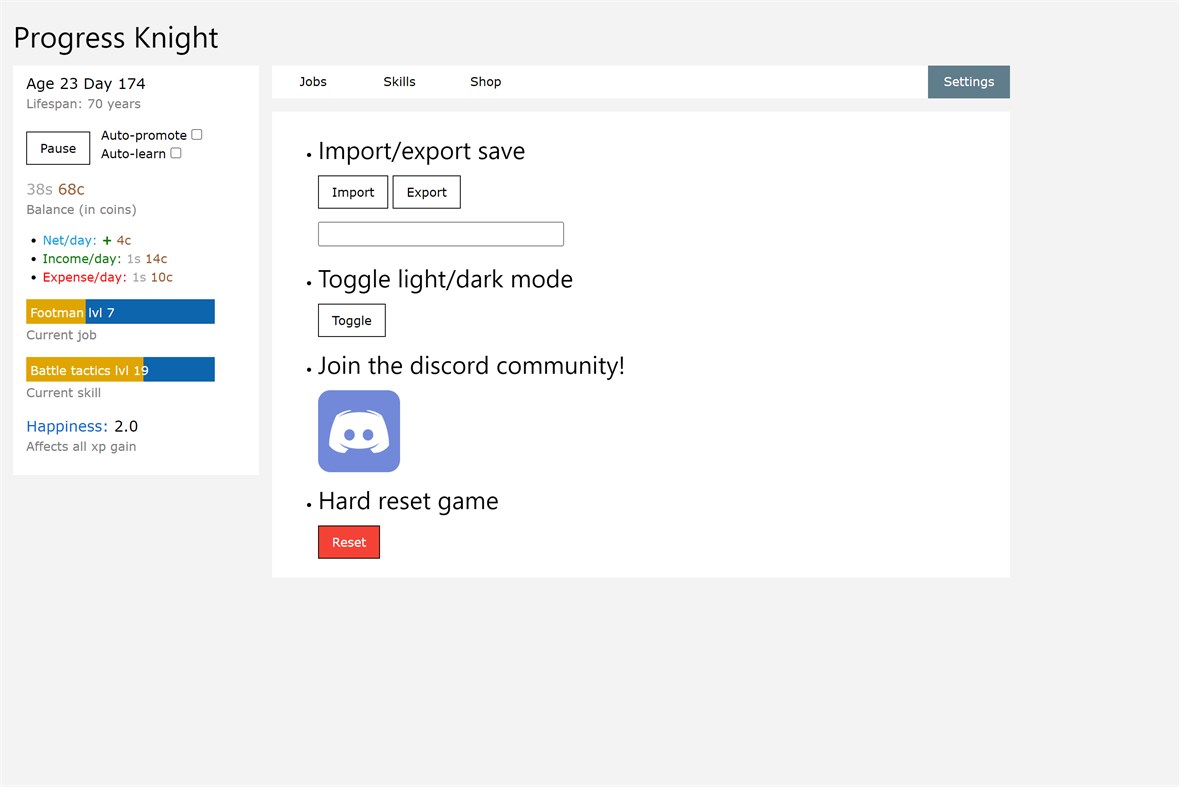Open the Shop tab
Image resolution: width=1180 pixels, height=787 pixels.
tap(485, 82)
